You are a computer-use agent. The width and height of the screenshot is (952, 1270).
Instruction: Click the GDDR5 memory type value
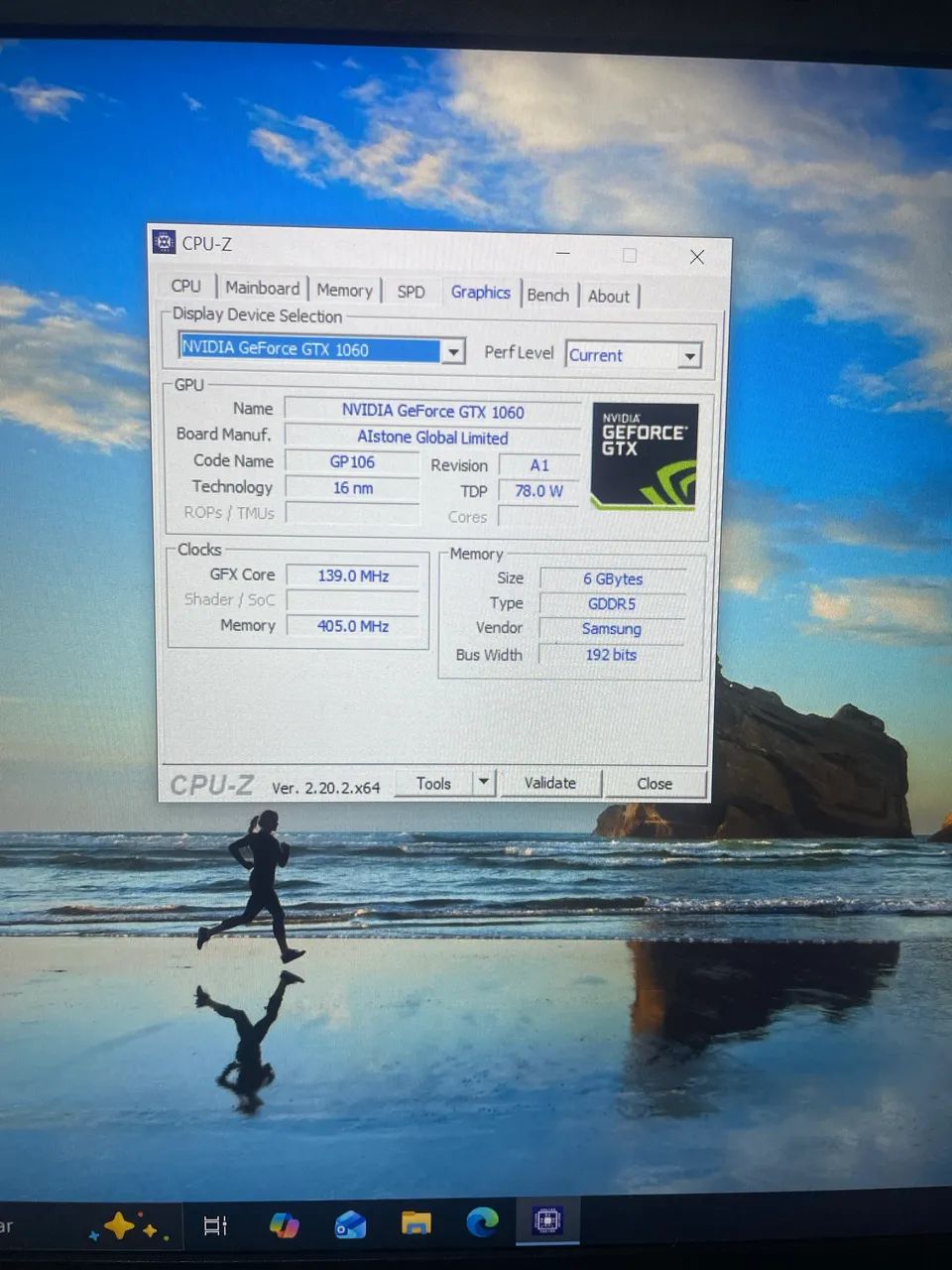click(x=612, y=603)
